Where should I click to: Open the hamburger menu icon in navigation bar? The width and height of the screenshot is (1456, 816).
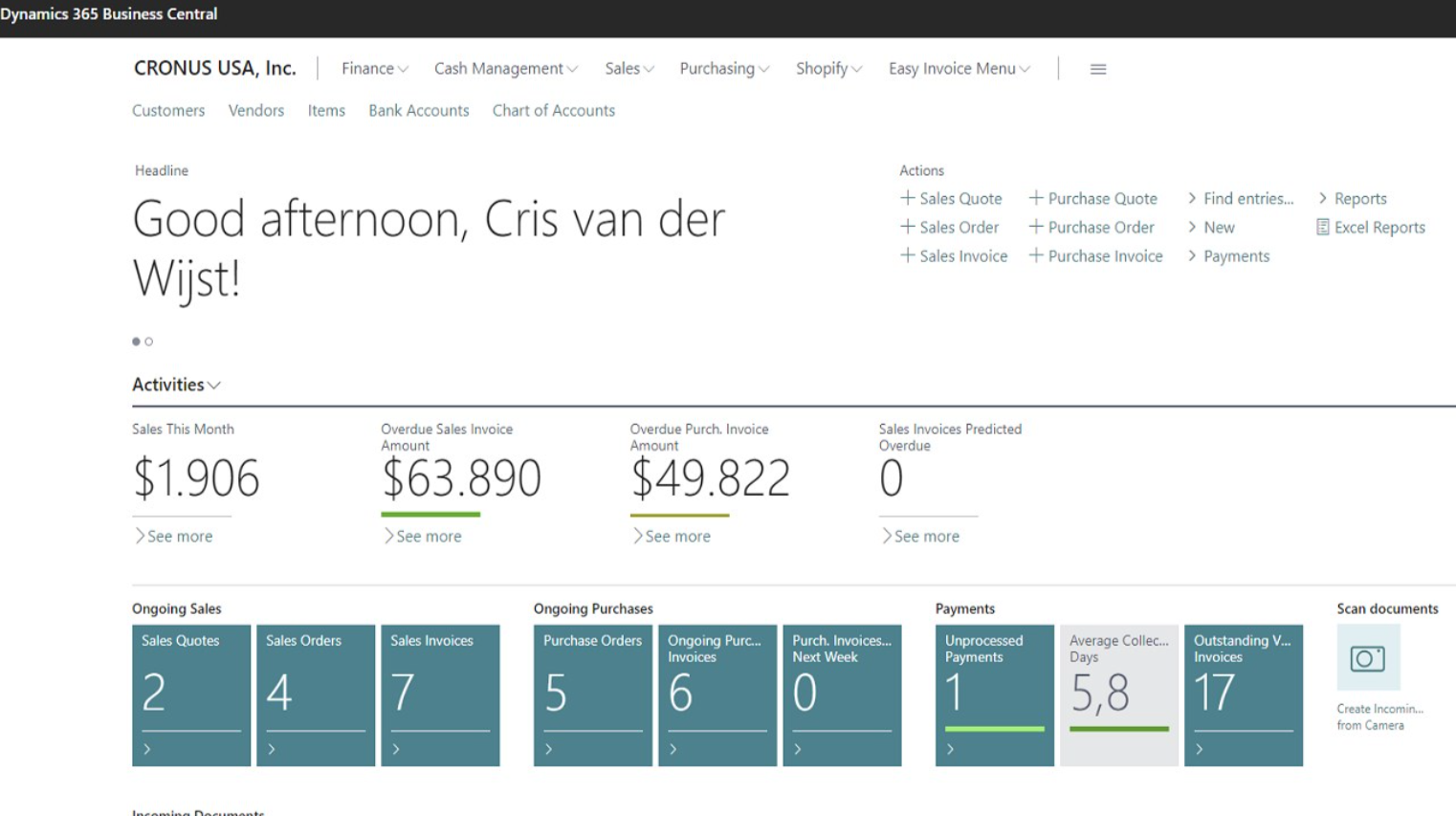coord(1097,69)
